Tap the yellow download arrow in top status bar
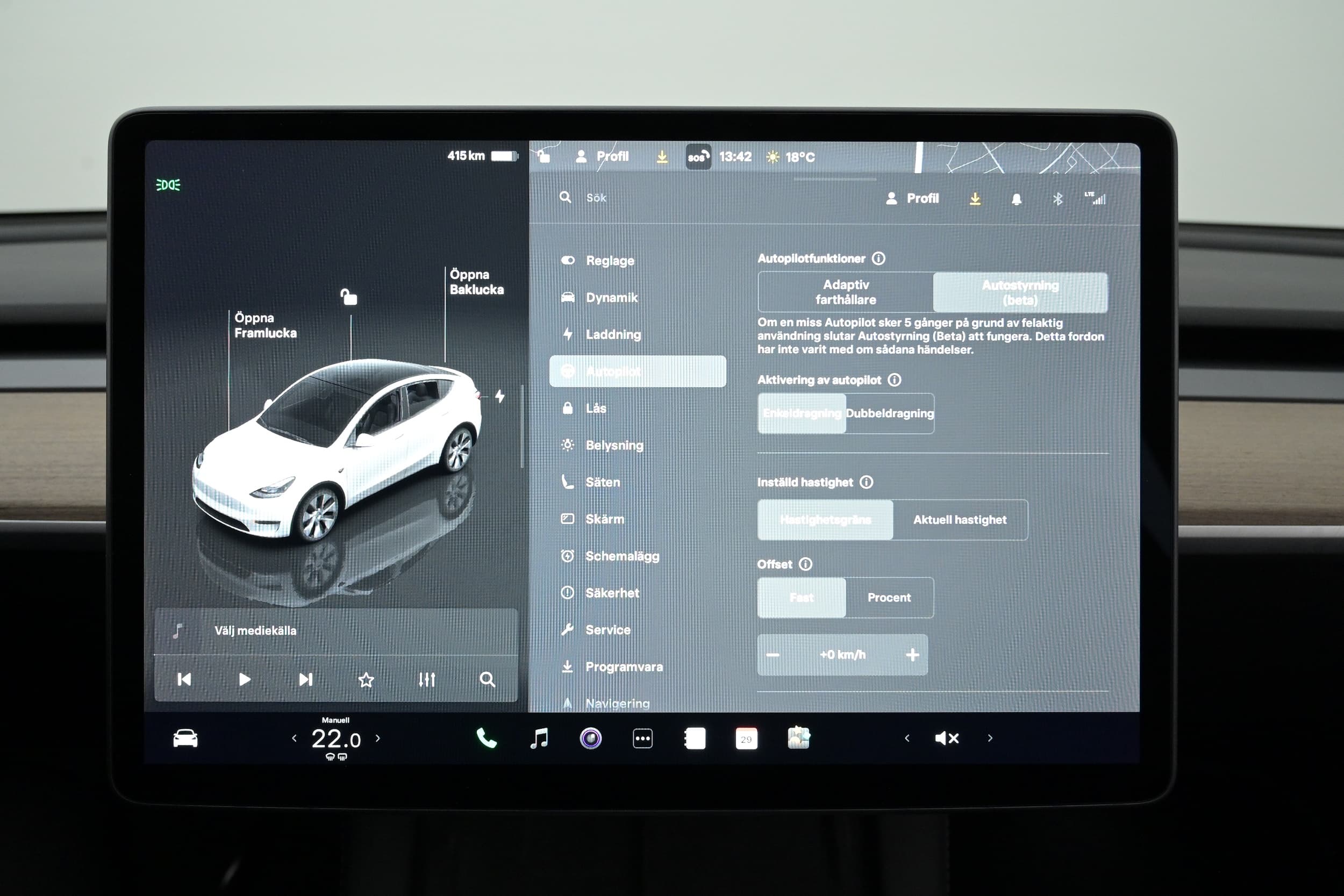 662,156
